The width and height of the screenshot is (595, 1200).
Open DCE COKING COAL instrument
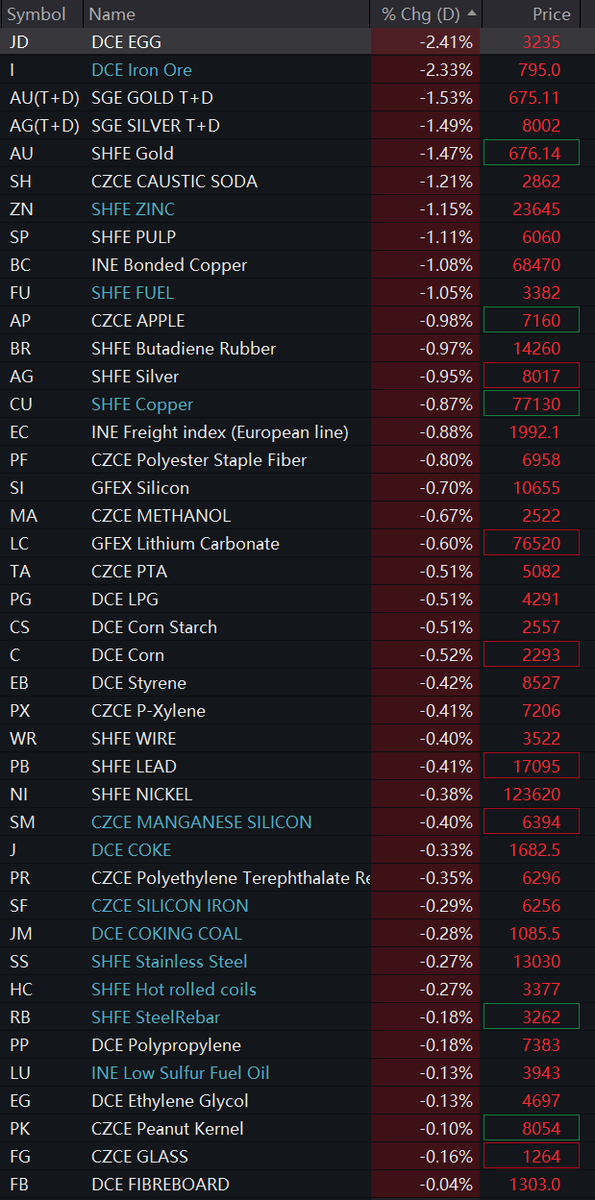[x=166, y=934]
